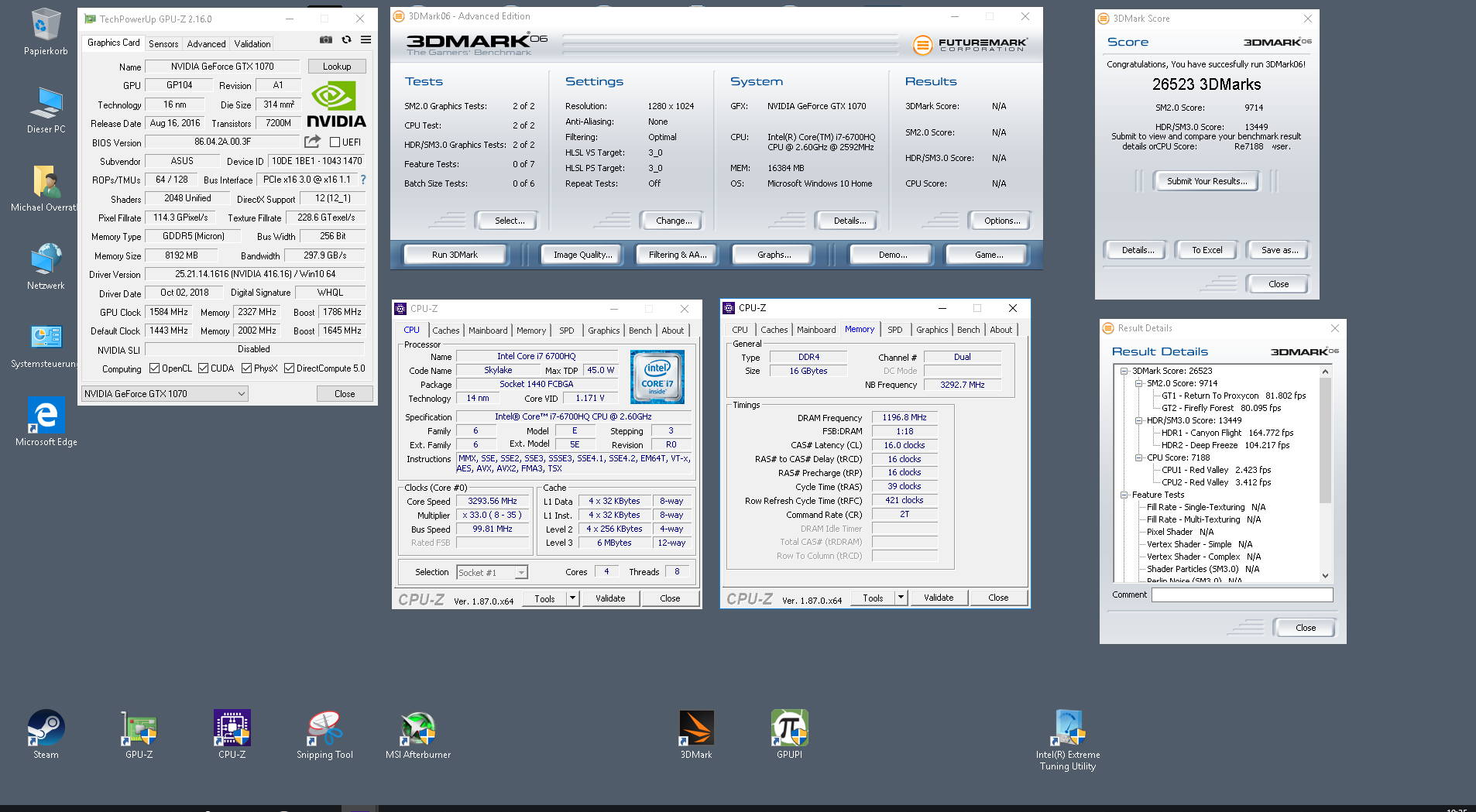Image resolution: width=1476 pixels, height=812 pixels.
Task: Click the Futuremark logo icon in 3DMark06
Action: pyautogui.click(x=922, y=45)
